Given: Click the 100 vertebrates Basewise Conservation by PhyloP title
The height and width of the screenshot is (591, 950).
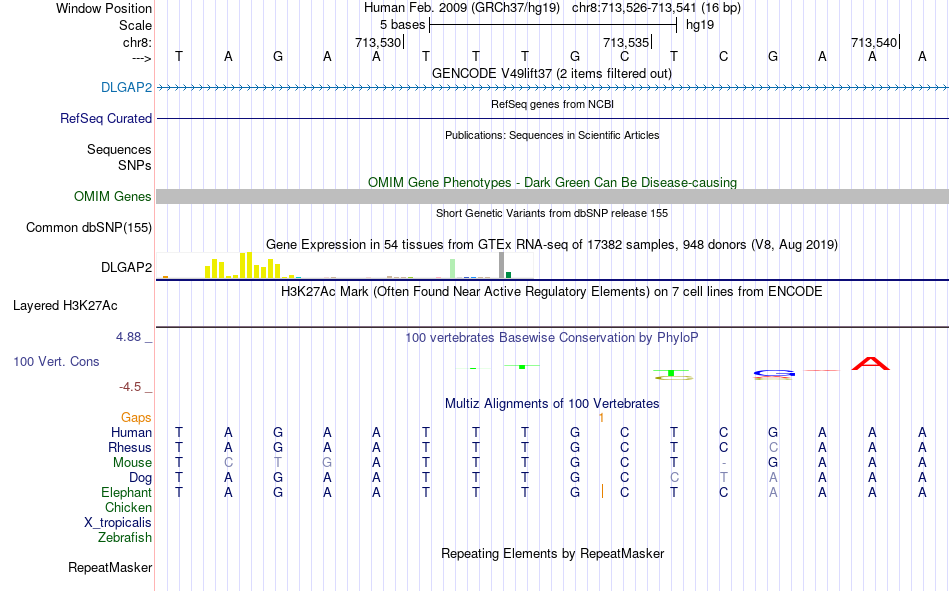Looking at the screenshot, I should click(x=551, y=338).
